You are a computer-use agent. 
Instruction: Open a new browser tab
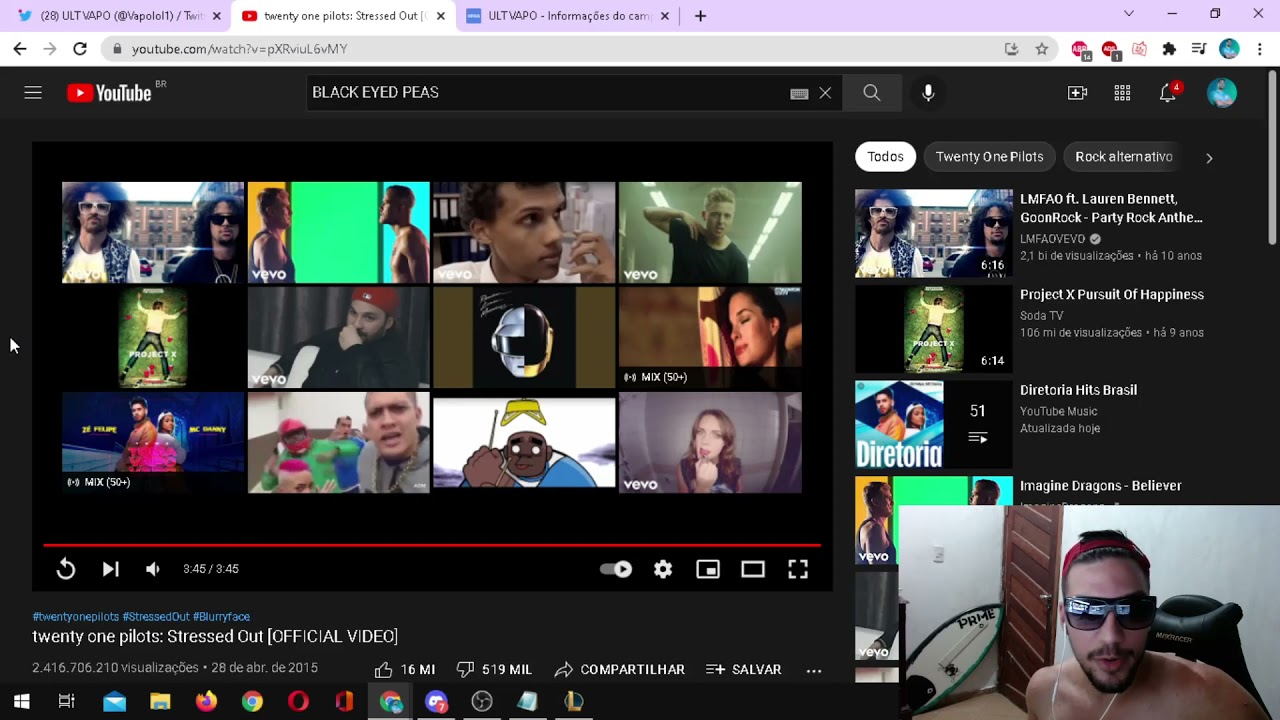point(700,16)
